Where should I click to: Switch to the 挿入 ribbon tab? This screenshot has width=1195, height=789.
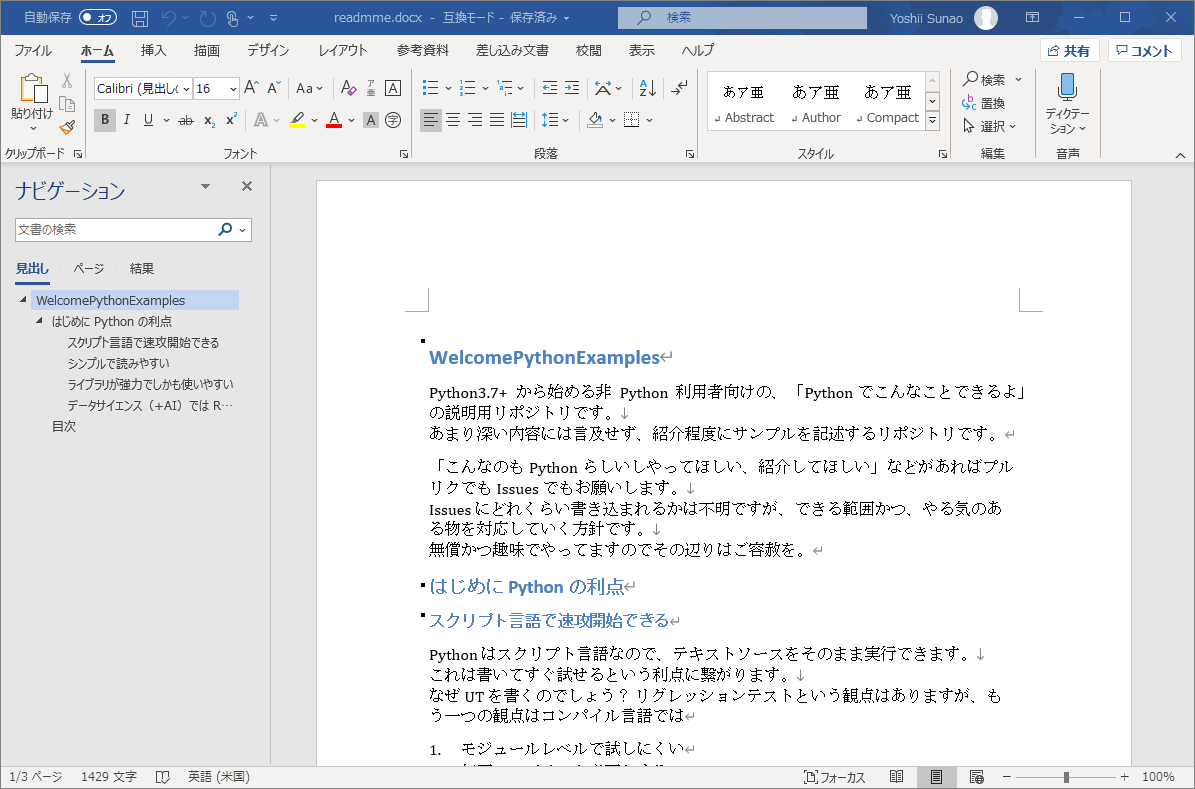click(152, 50)
